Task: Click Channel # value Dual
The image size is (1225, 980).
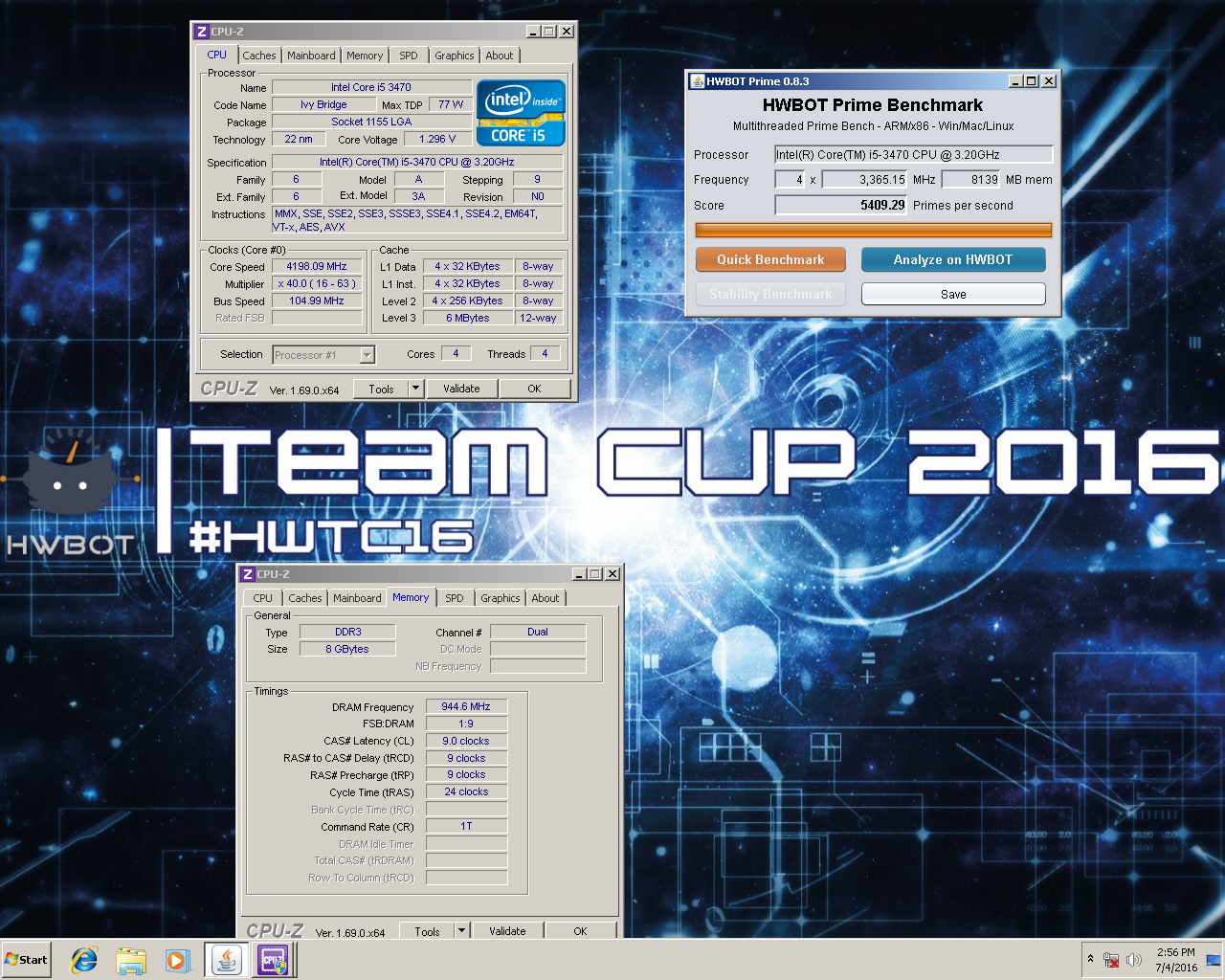Action: coord(538,632)
